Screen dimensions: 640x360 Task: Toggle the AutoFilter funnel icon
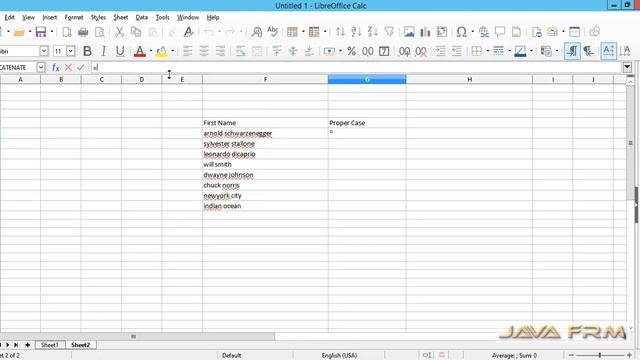(x=389, y=32)
